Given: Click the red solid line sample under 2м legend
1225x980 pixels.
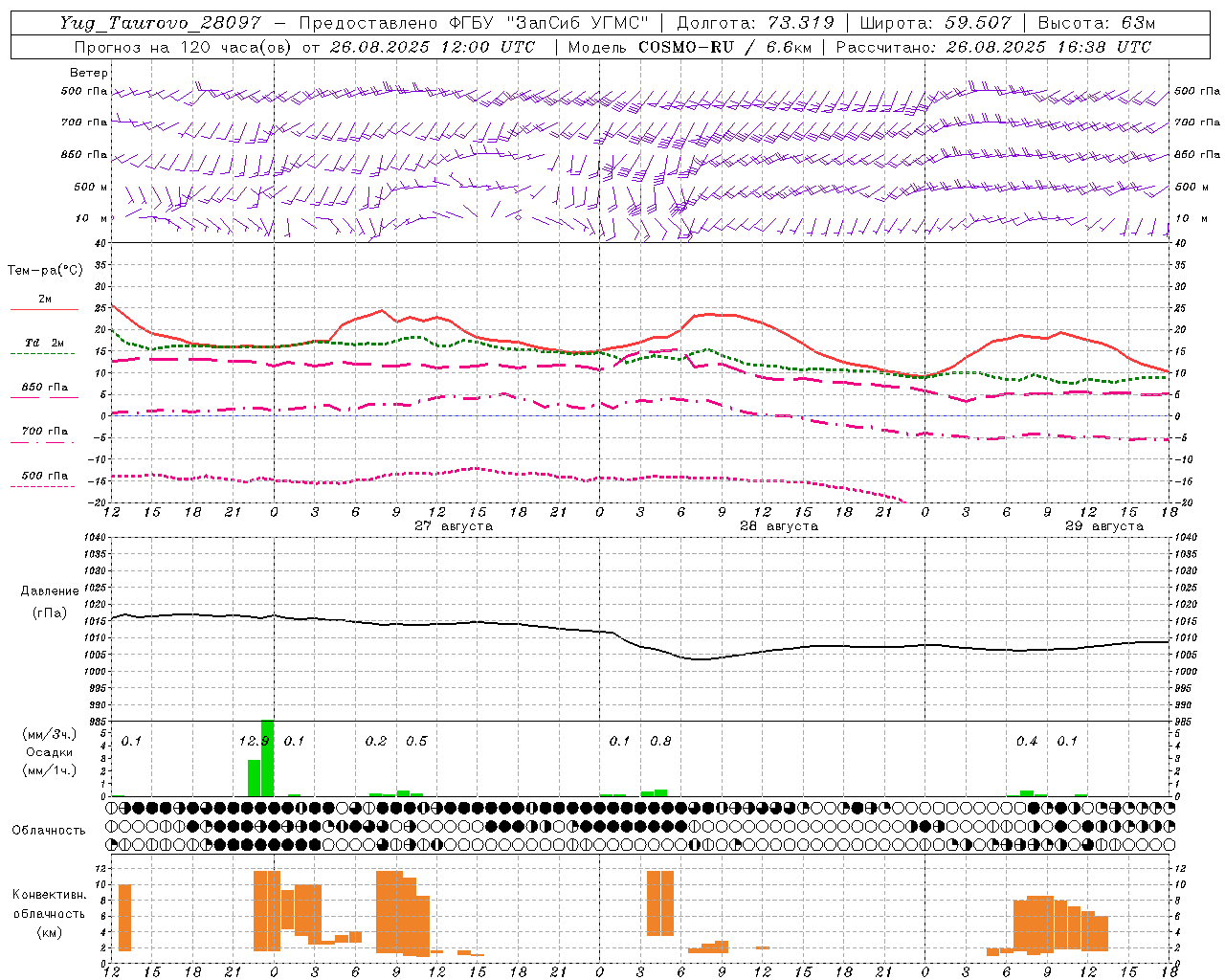Looking at the screenshot, I should [44, 309].
